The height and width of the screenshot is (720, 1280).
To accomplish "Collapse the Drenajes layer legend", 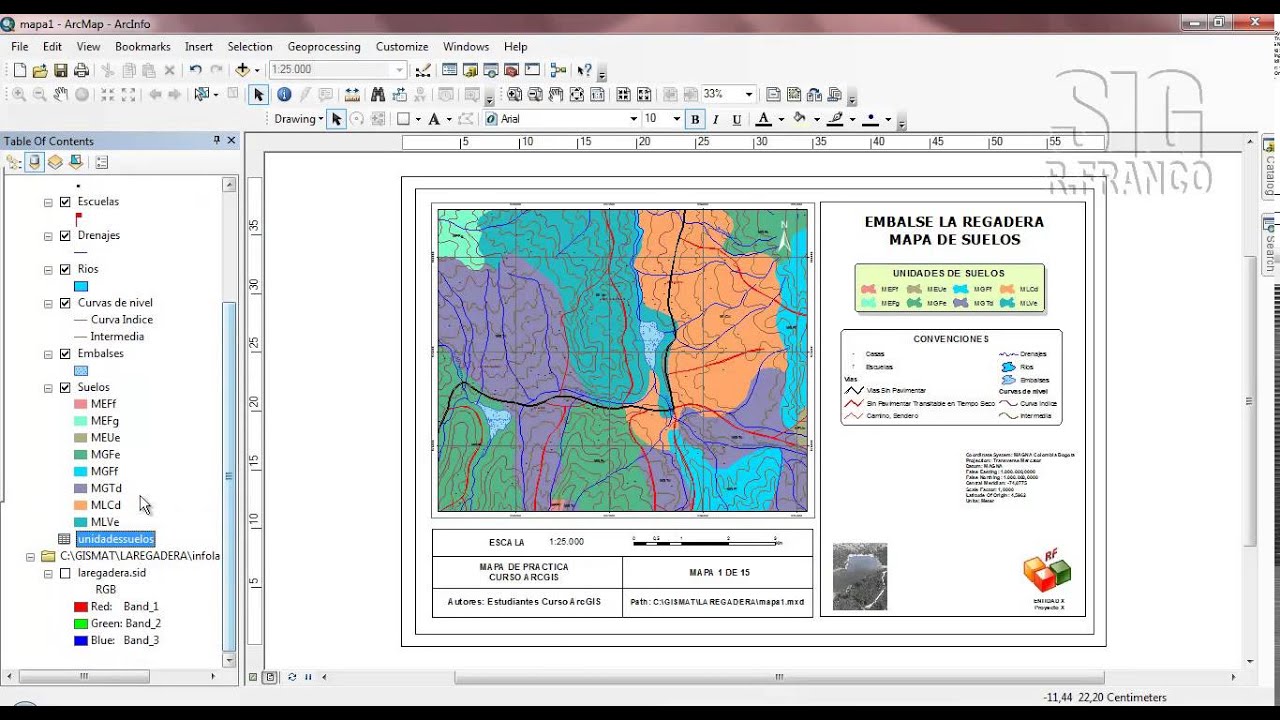I will coord(48,235).
